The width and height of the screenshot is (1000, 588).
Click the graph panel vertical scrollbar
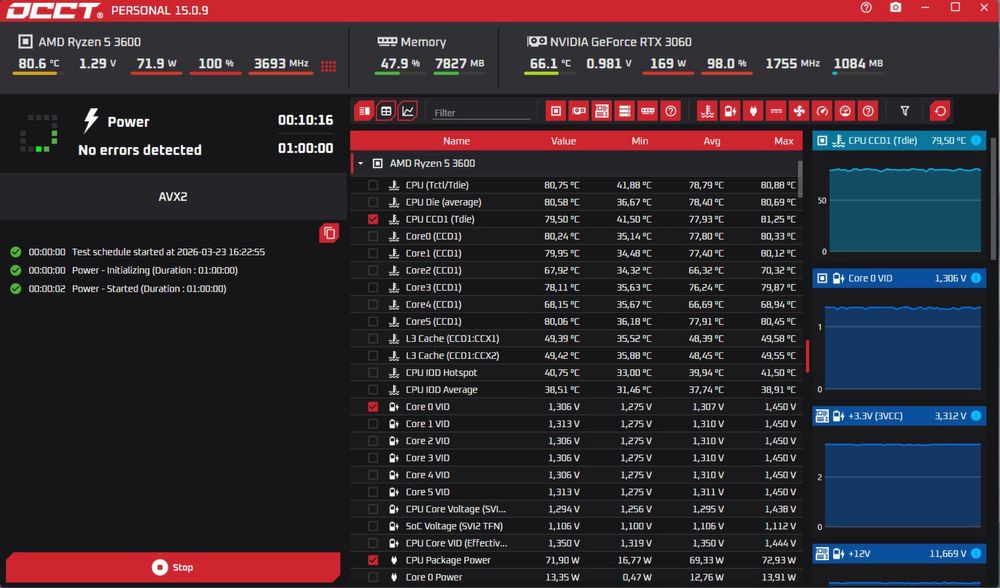click(x=994, y=199)
